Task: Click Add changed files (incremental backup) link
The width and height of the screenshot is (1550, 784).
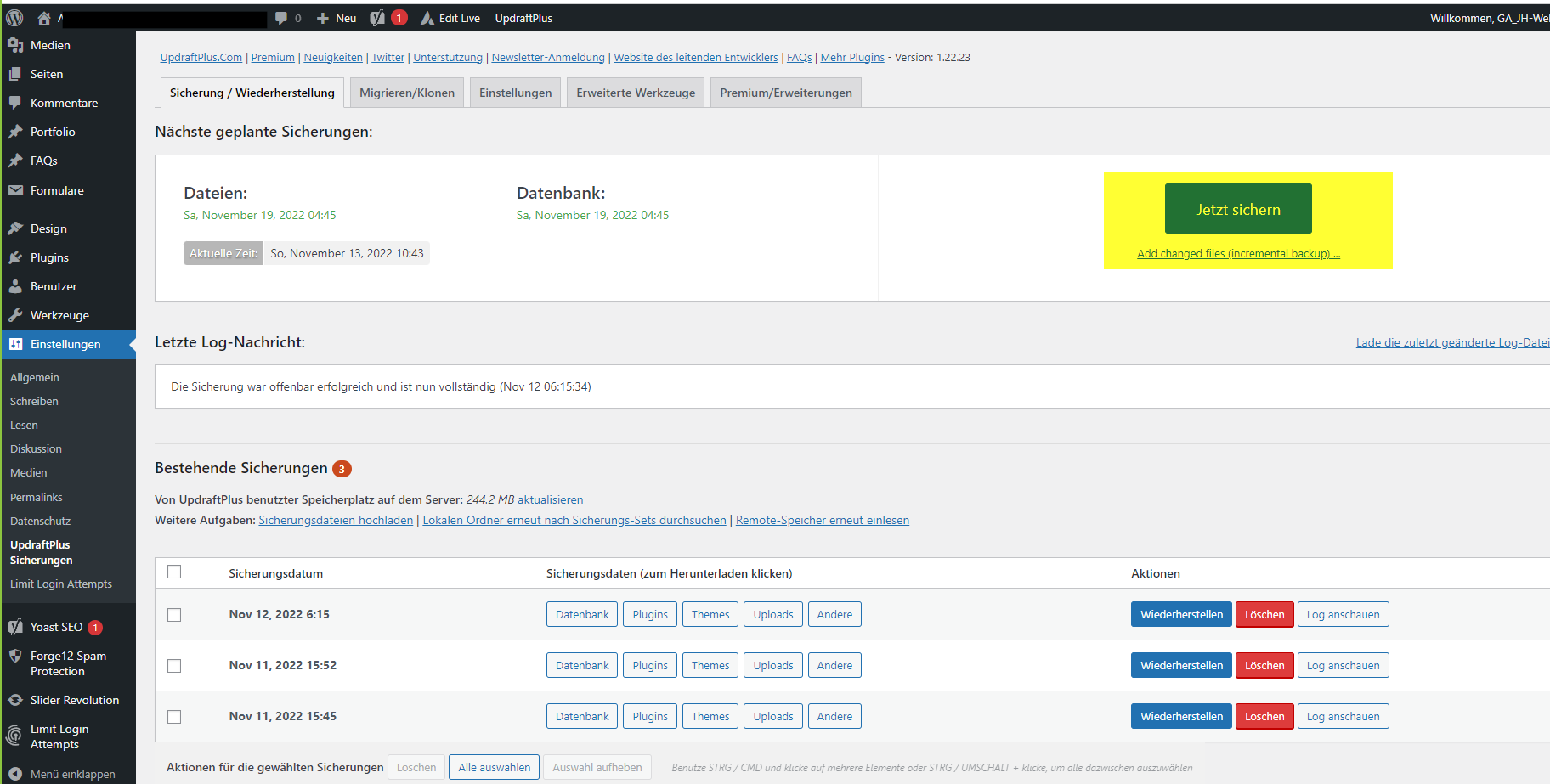Action: click(x=1238, y=253)
